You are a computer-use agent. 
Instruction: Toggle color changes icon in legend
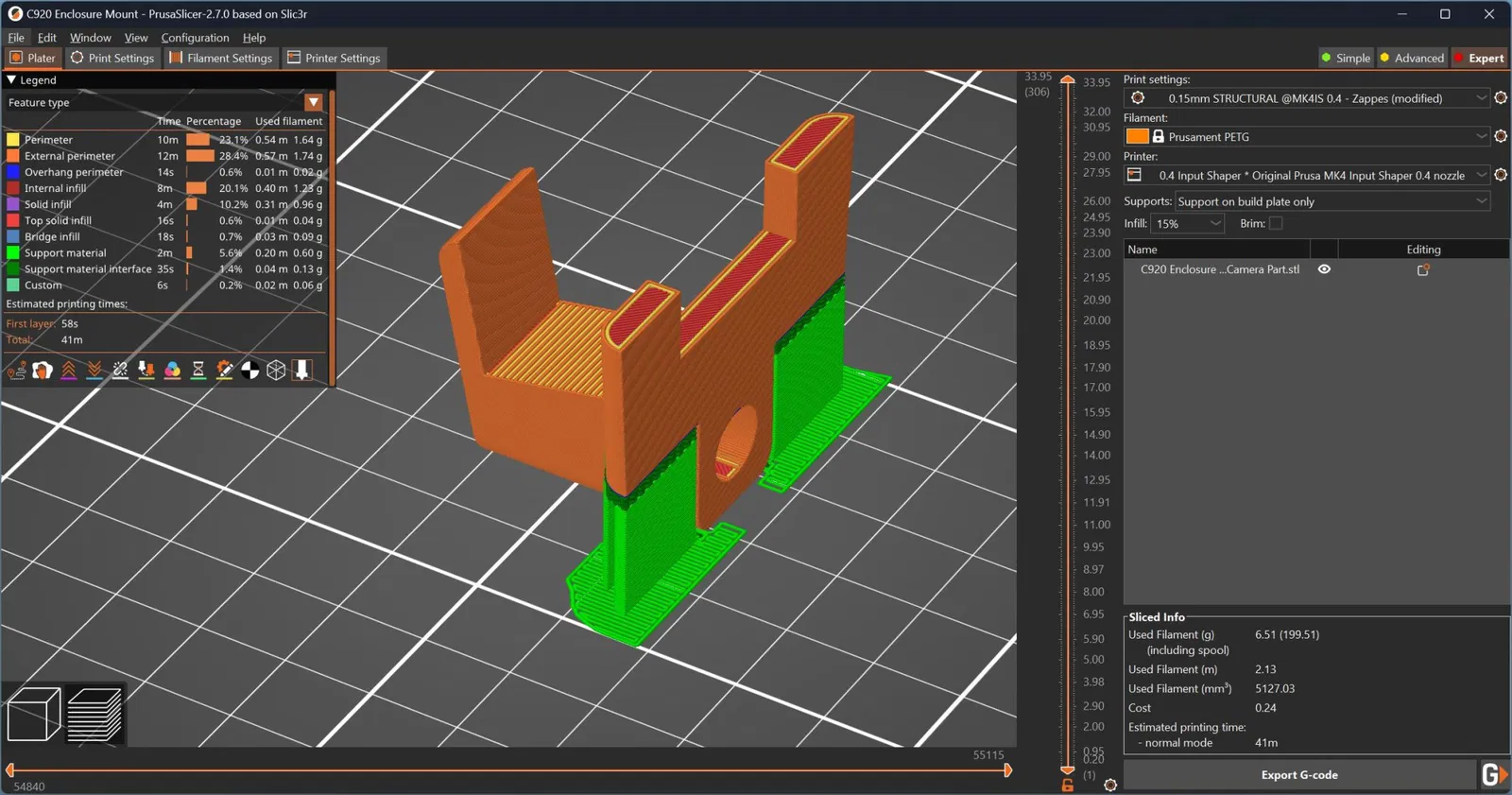point(172,371)
